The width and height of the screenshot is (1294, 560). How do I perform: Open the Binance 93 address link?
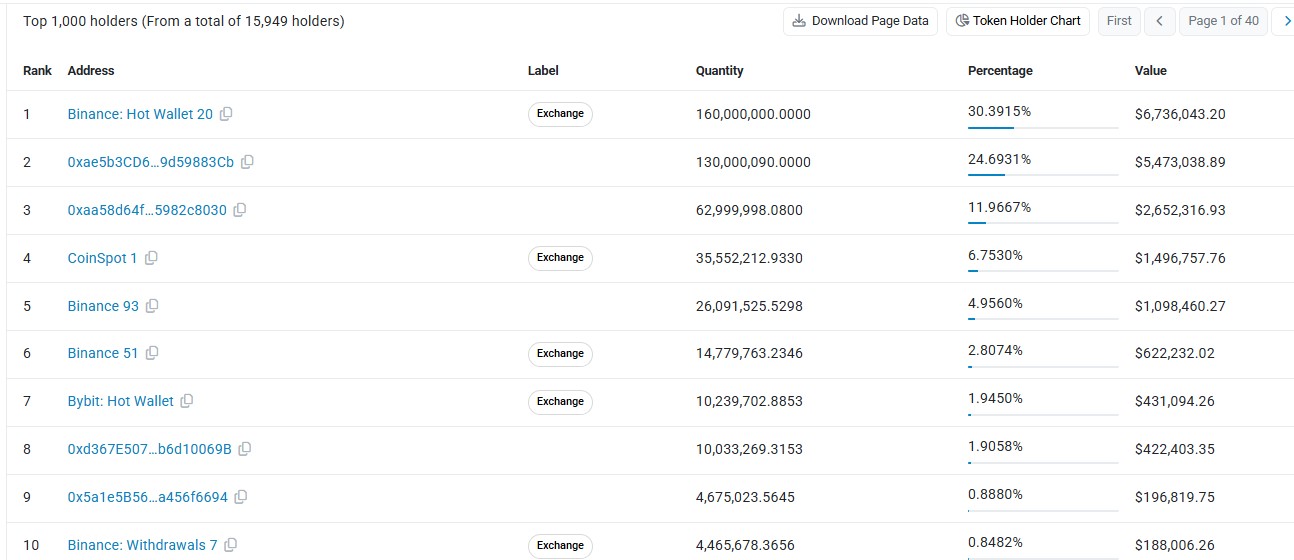[x=103, y=306]
